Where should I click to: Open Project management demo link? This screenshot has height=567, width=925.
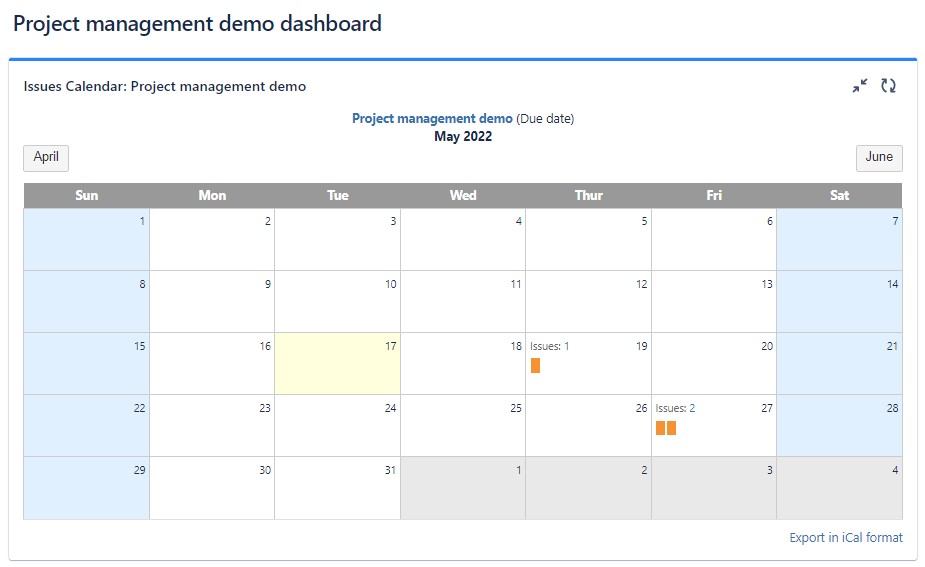pos(432,118)
